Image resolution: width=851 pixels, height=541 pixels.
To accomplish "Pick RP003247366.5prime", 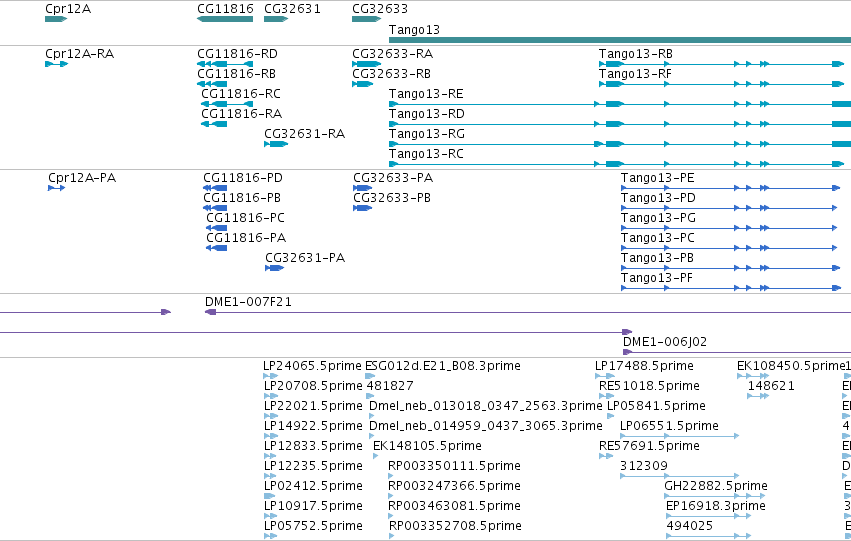I will click(454, 486).
